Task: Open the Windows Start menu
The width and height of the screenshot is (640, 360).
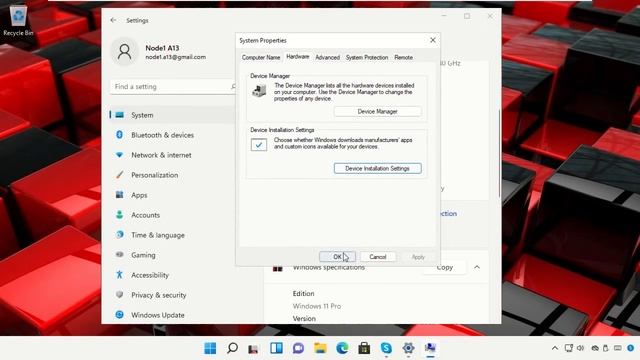Action: tap(210, 348)
